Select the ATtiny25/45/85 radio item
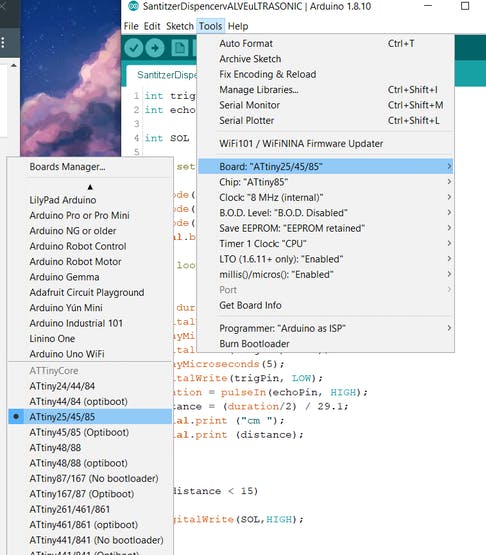The width and height of the screenshot is (486, 555). pyautogui.click(x=90, y=417)
